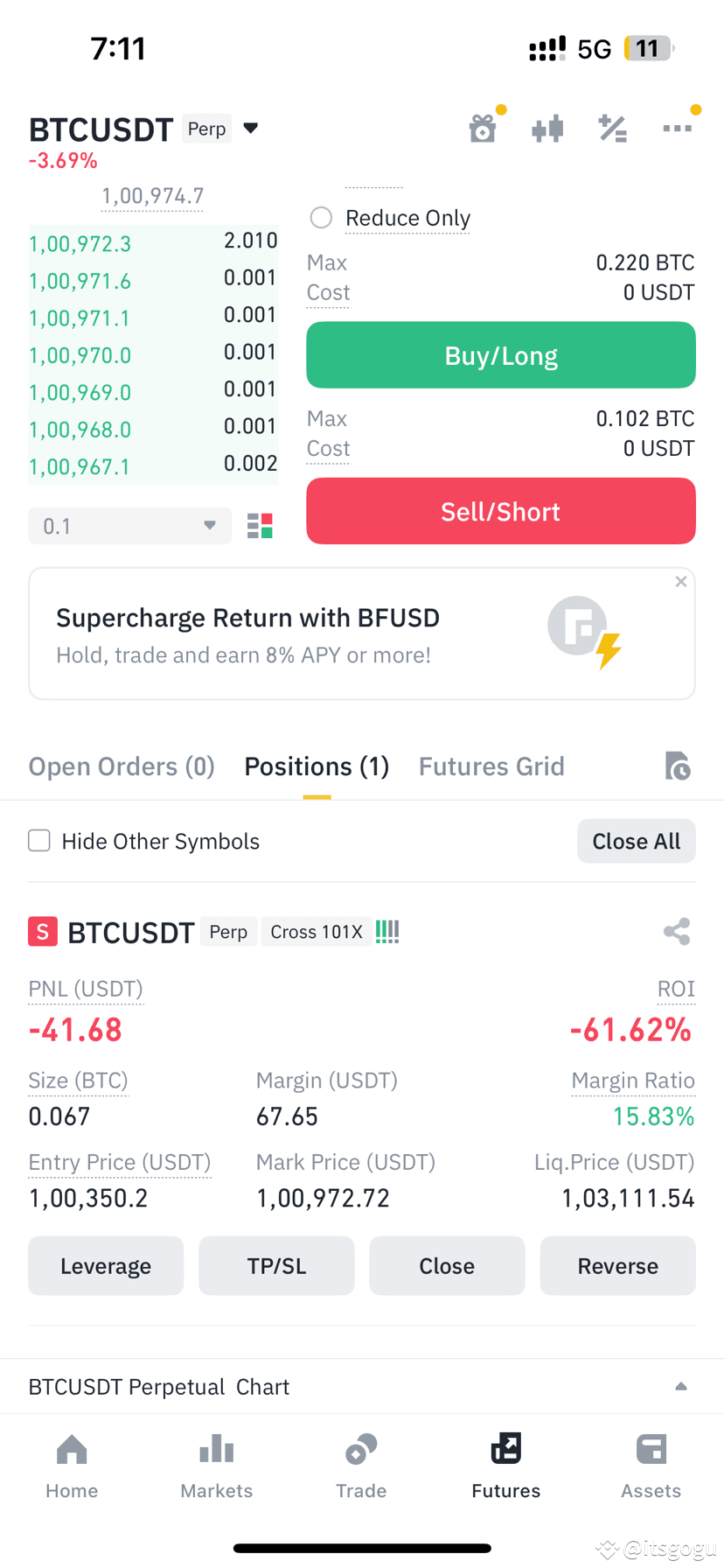Dismiss the BFUSD promo banner
This screenshot has width=724, height=1568.
(681, 582)
